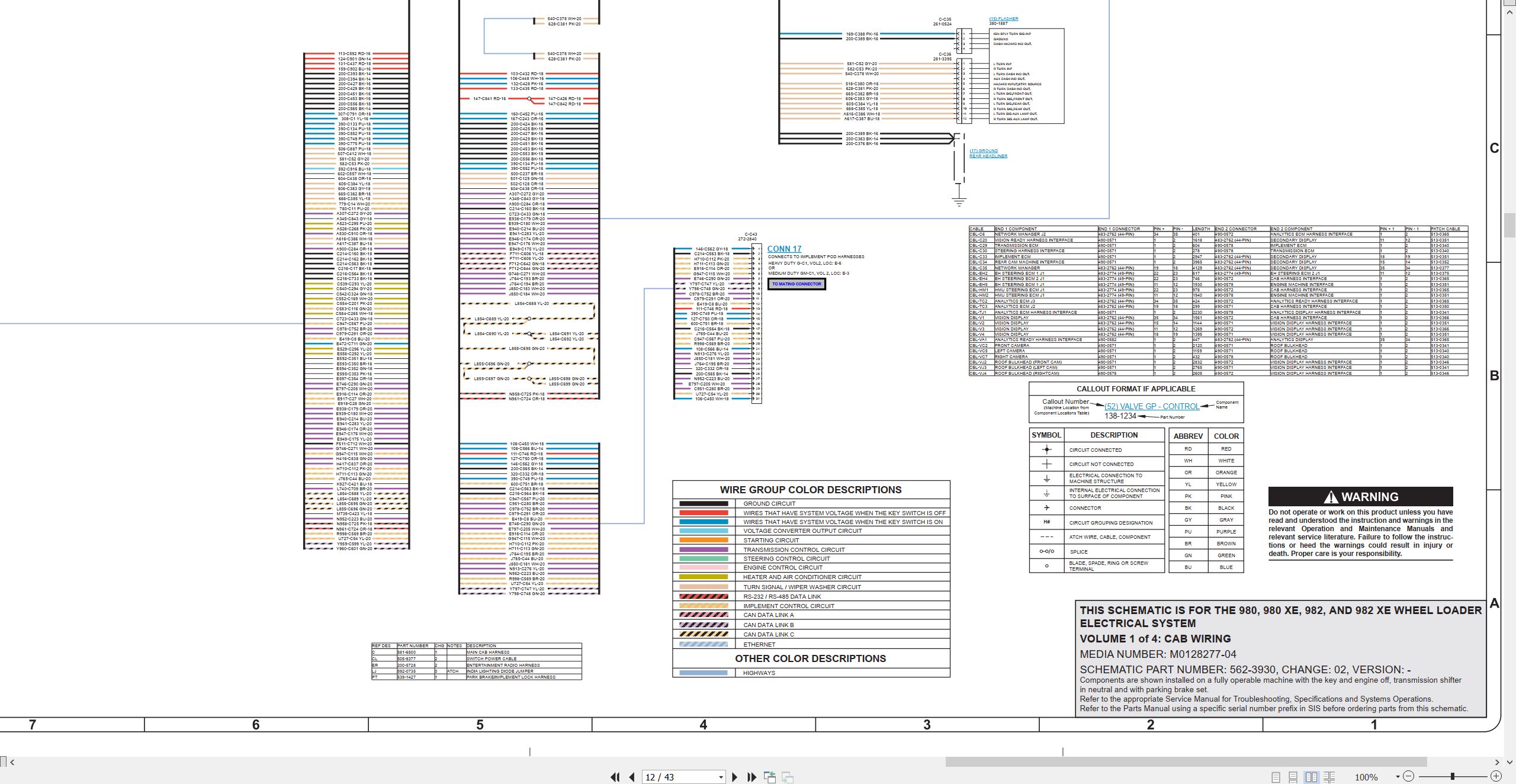Viewport: 1516px width, 784px height.
Task: Jump to last page button
Action: coord(752,777)
